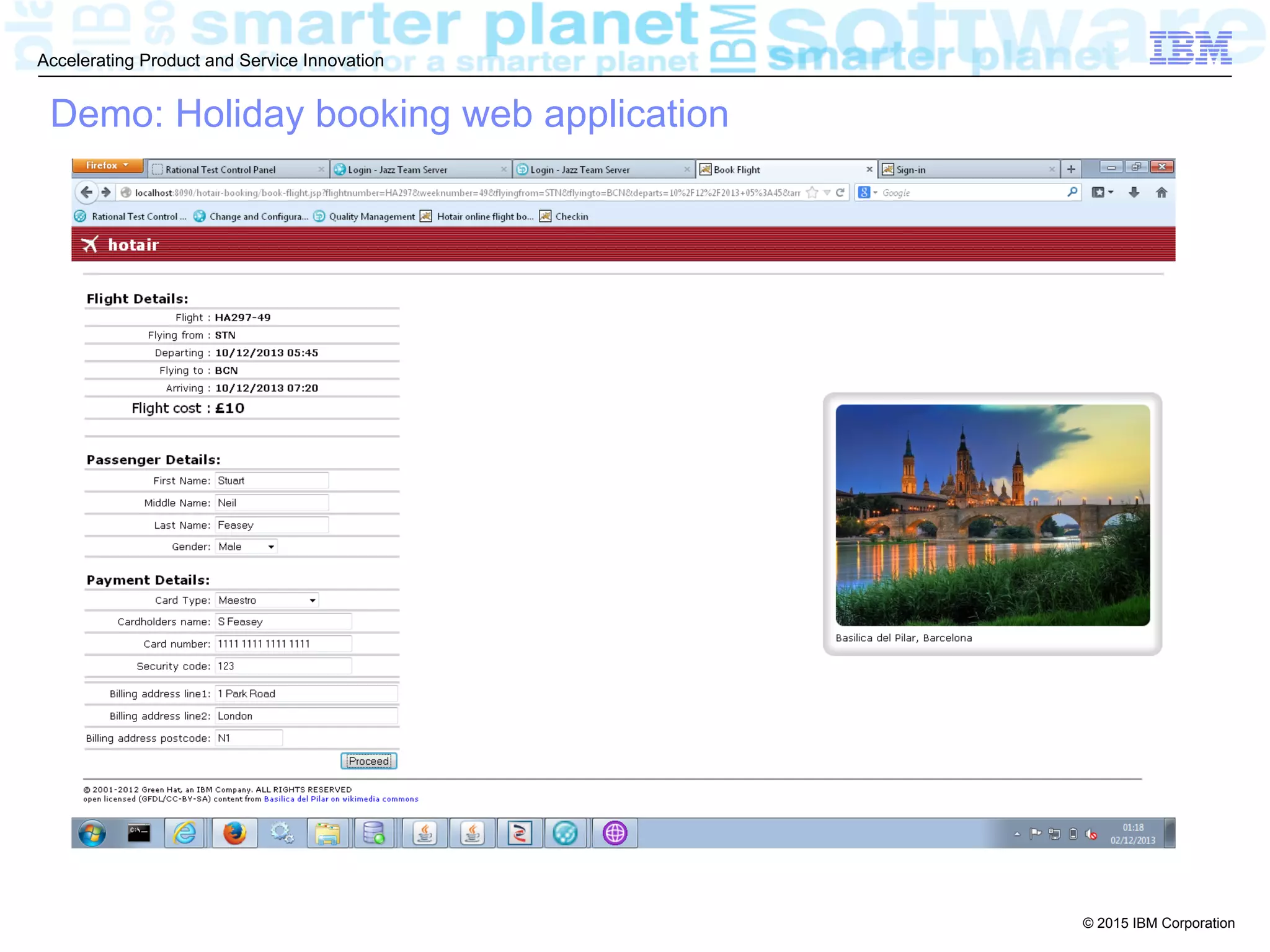This screenshot has height=952, width=1270.
Task: Go to the Firefox Home icon
Action: (1161, 193)
